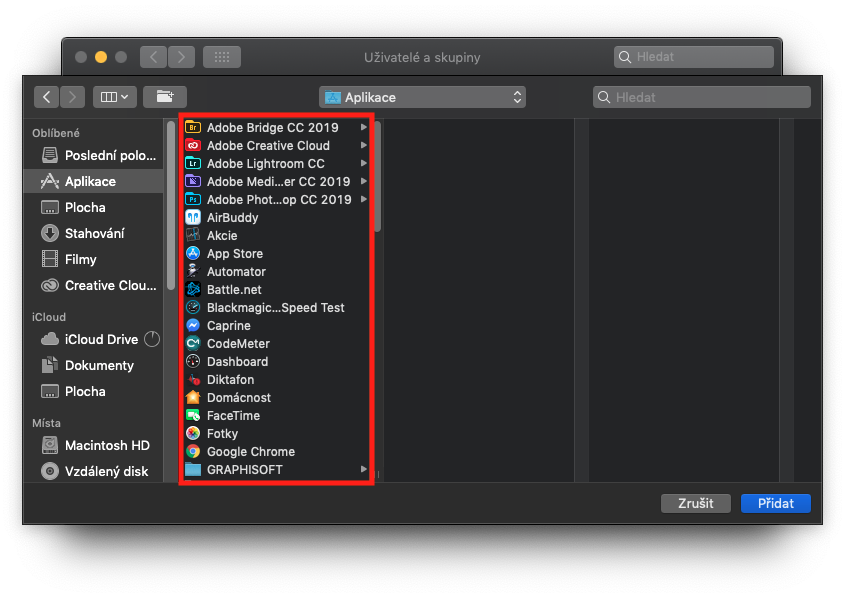Select the AirBuddy app icon
Image resolution: width=845 pixels, height=598 pixels.
[x=193, y=218]
